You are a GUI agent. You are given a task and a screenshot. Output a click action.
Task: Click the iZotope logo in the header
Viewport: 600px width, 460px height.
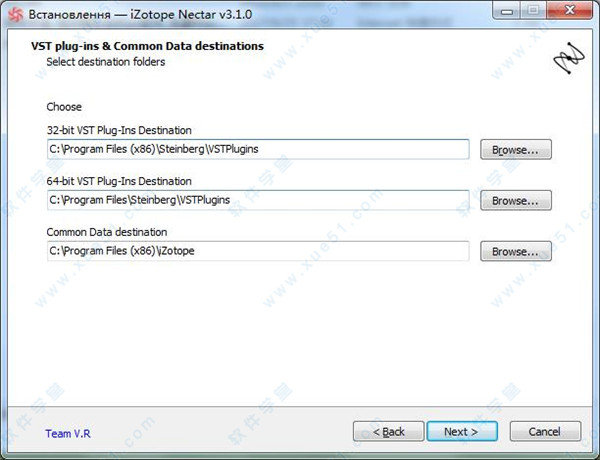tap(569, 58)
